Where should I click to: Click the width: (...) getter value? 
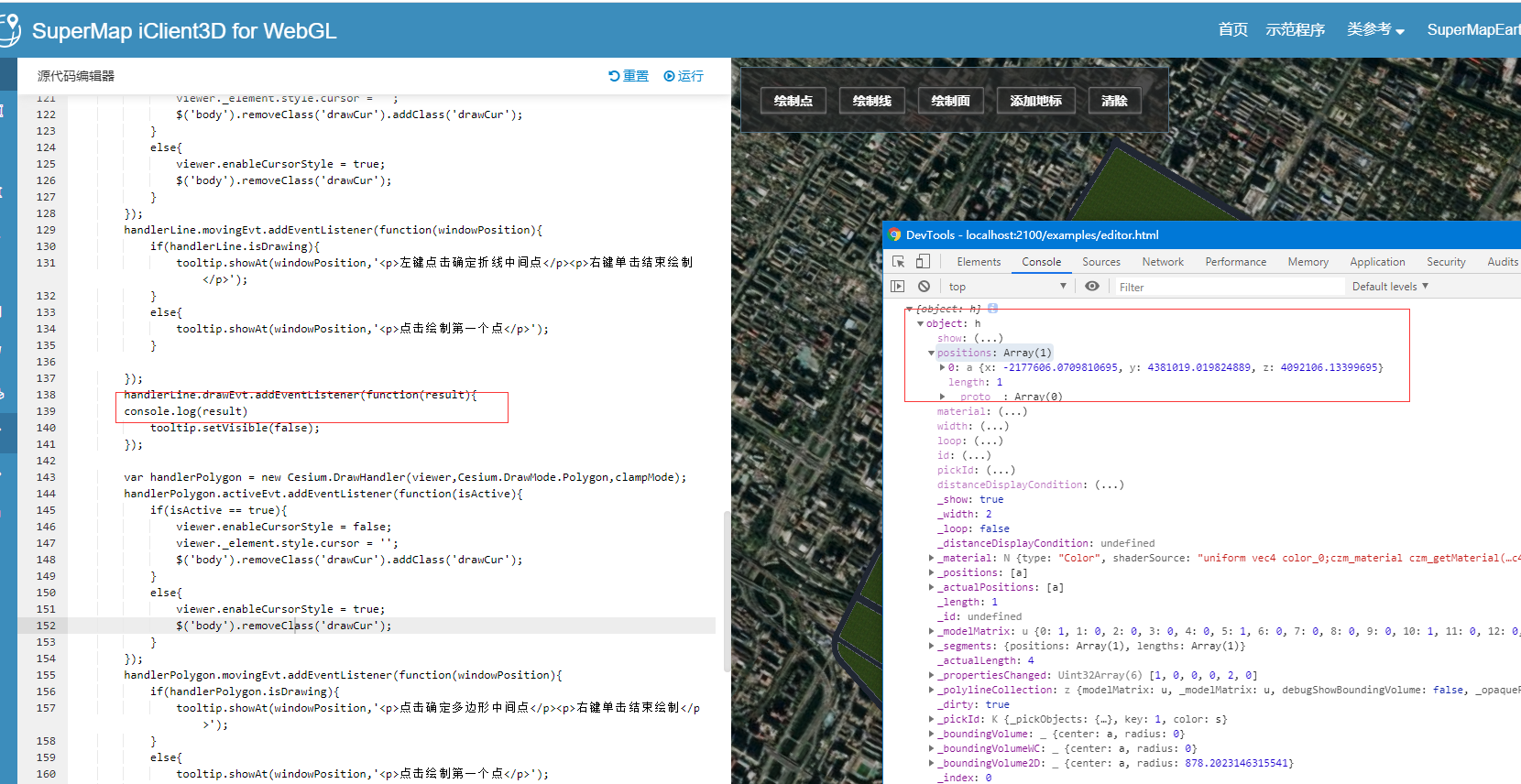point(994,426)
